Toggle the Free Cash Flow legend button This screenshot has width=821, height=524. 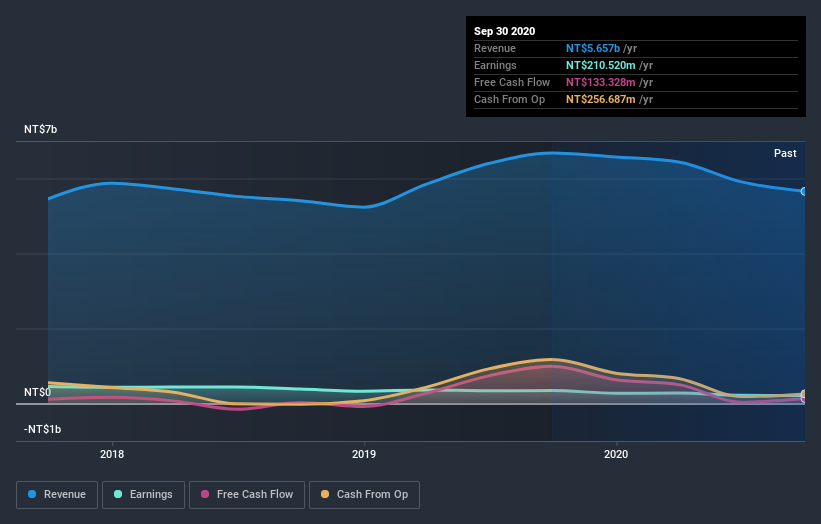click(x=247, y=495)
